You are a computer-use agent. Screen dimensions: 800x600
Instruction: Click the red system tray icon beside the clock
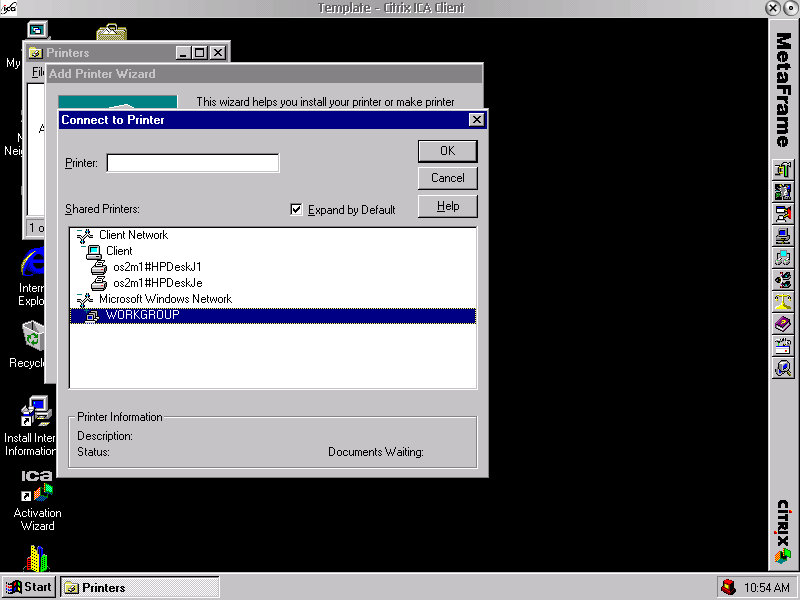pos(729,587)
